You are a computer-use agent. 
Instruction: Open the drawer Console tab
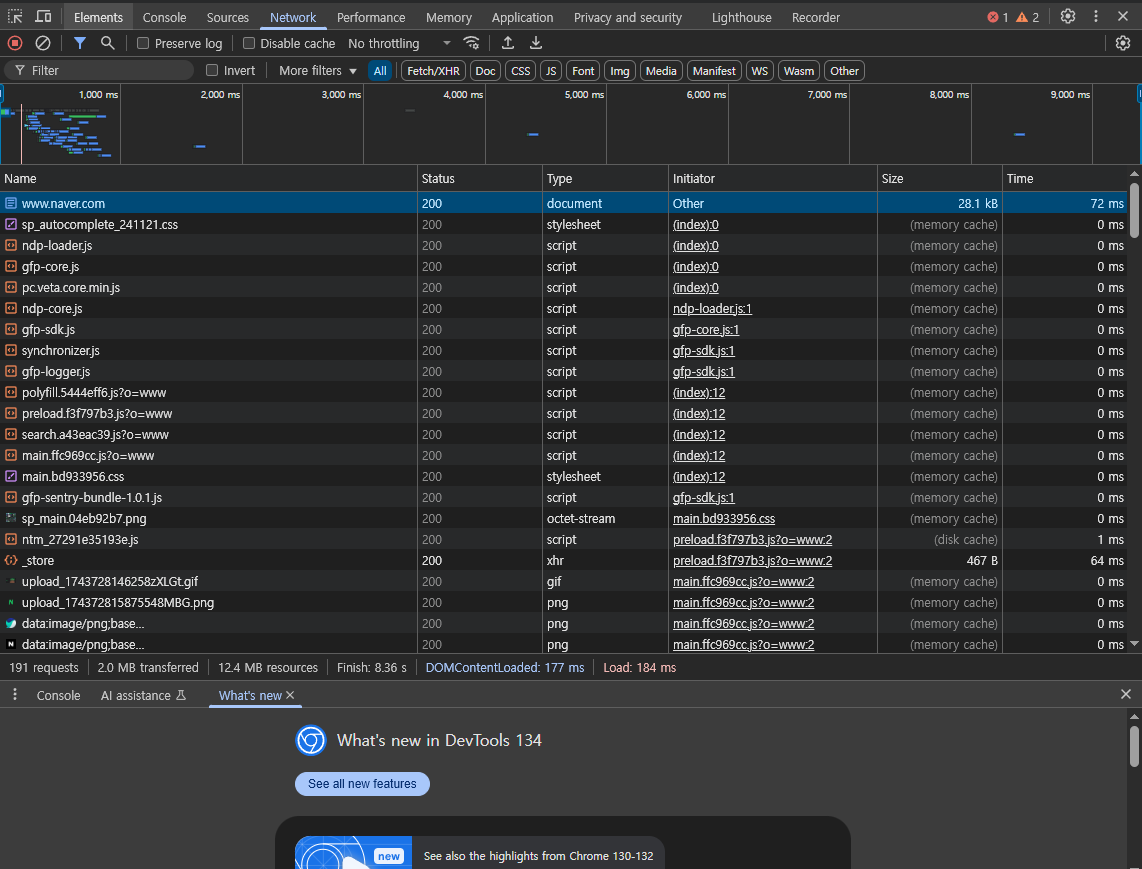click(58, 695)
